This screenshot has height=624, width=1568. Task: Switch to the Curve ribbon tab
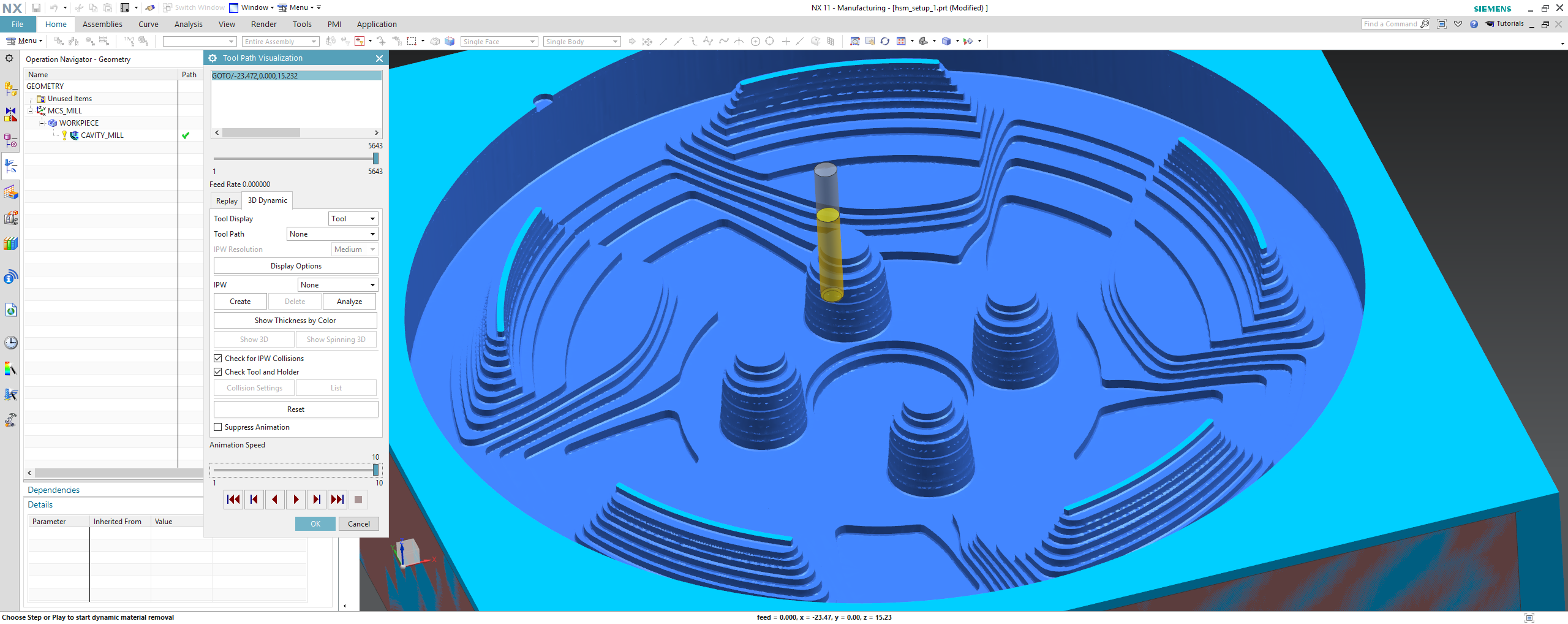[x=148, y=24]
